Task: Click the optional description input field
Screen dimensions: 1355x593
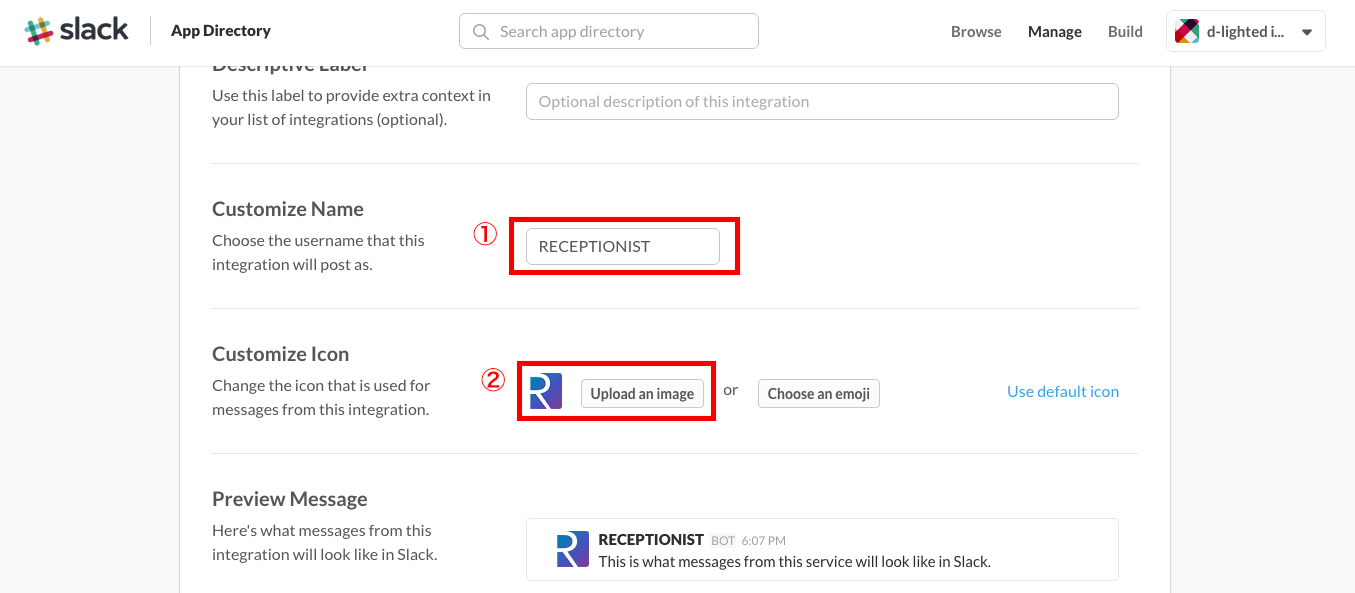Action: coord(822,102)
